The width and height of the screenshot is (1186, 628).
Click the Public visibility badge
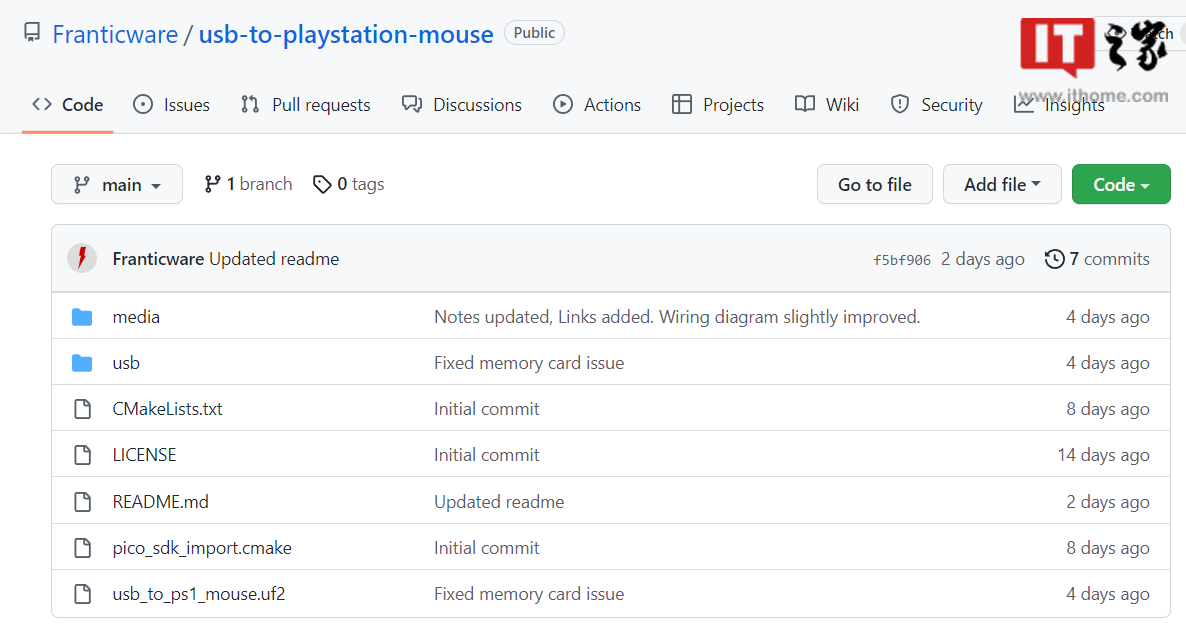coord(534,33)
